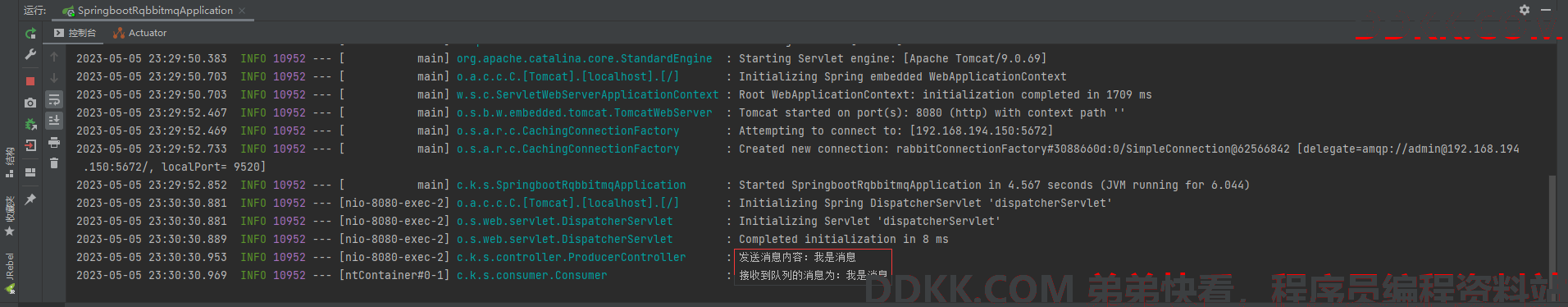
Task: Stop the running application with the red square
Action: (30, 81)
